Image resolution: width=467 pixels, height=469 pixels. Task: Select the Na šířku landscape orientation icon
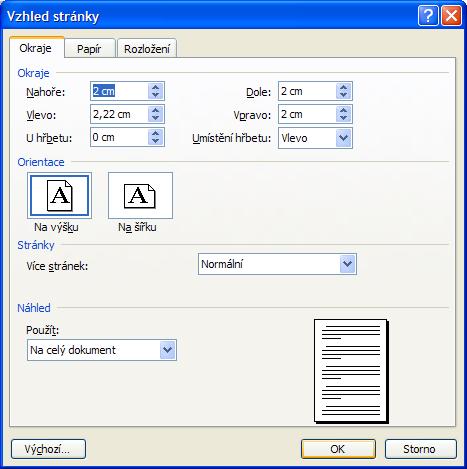[140, 196]
